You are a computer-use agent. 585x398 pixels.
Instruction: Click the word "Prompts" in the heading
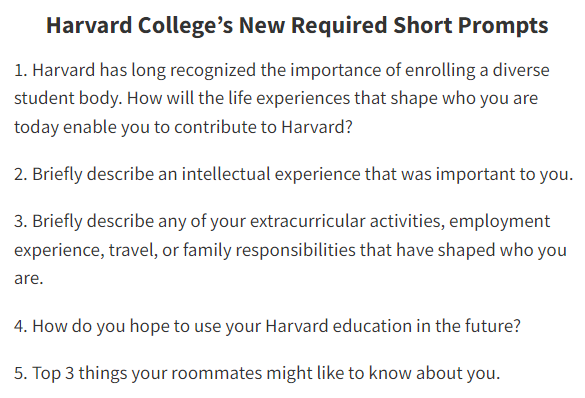(x=503, y=26)
